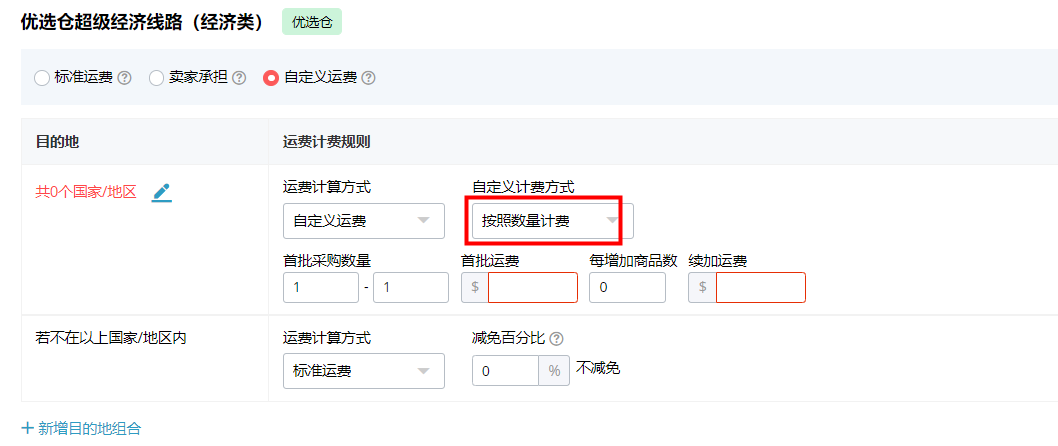Viewport: 1058px width, 446px height.
Task: Click the 每增加商品数 input field
Action: (x=627, y=288)
